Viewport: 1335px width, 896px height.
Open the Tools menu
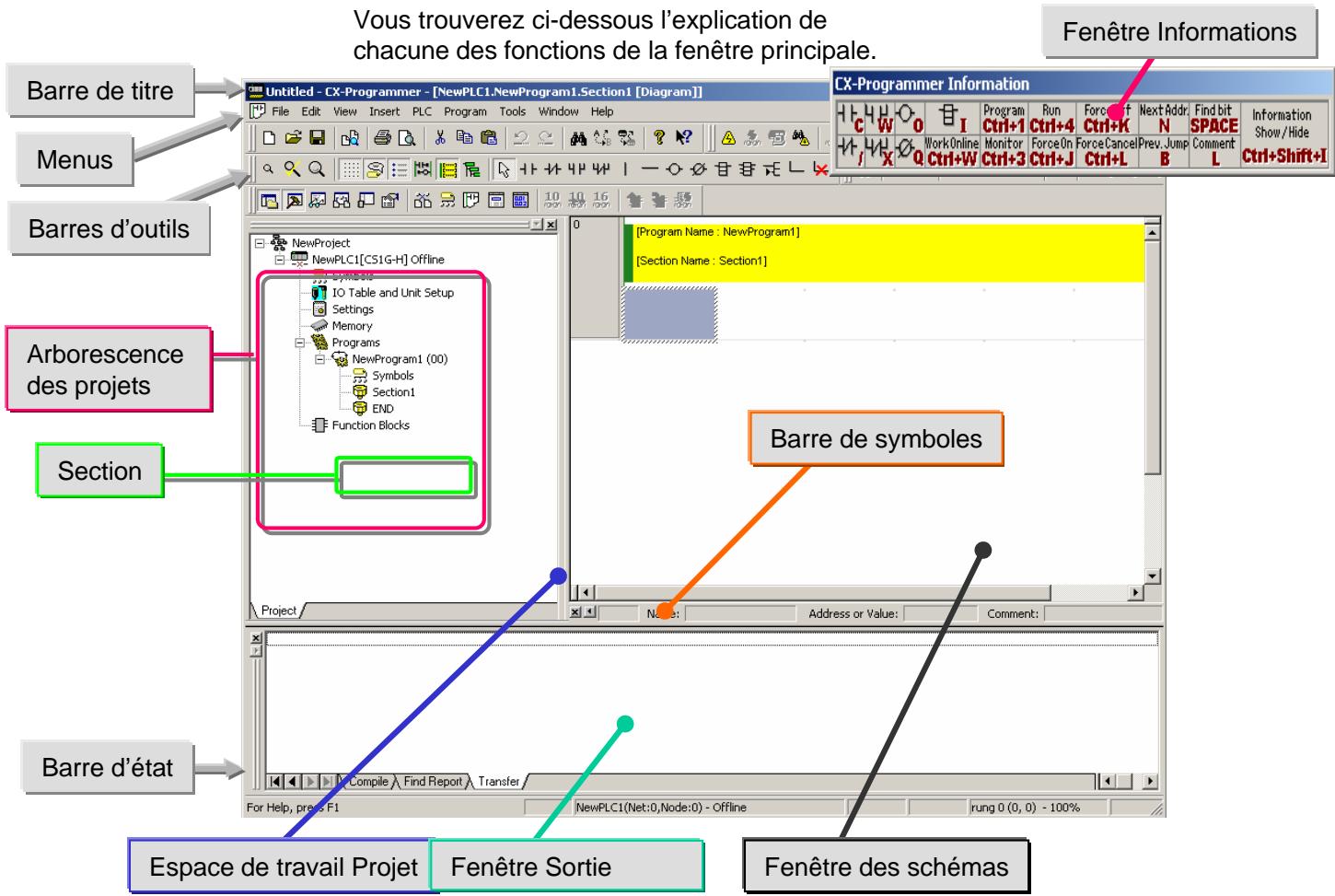pos(513,111)
